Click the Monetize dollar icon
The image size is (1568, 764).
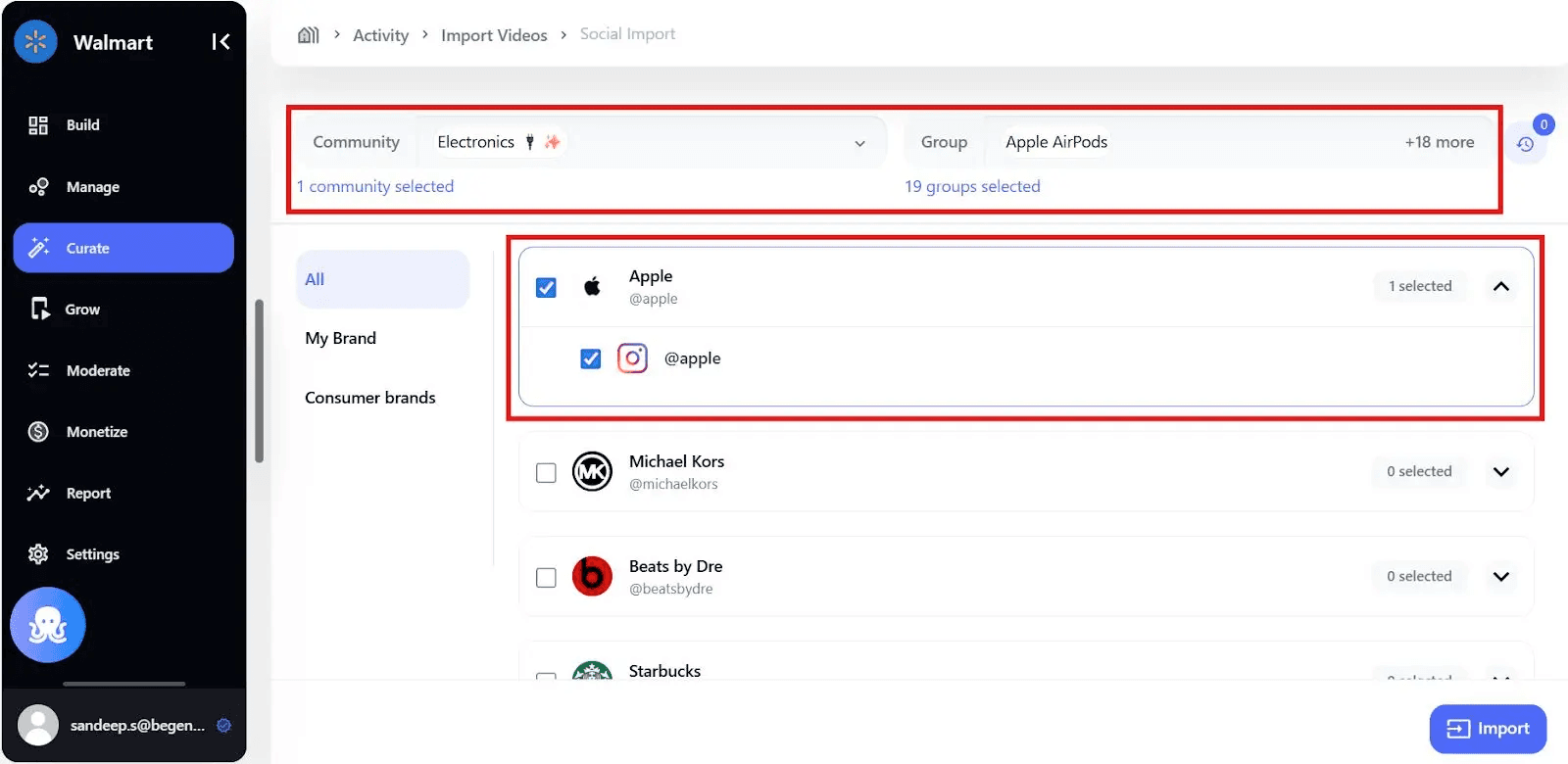tap(38, 432)
